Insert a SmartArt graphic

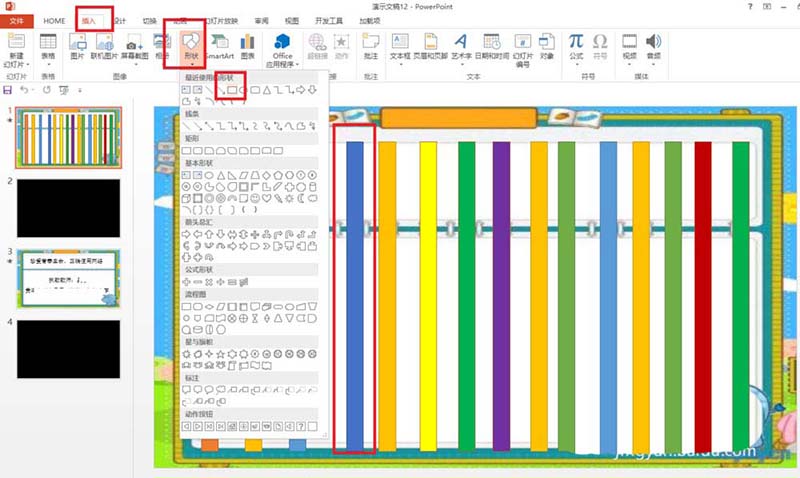(220, 46)
